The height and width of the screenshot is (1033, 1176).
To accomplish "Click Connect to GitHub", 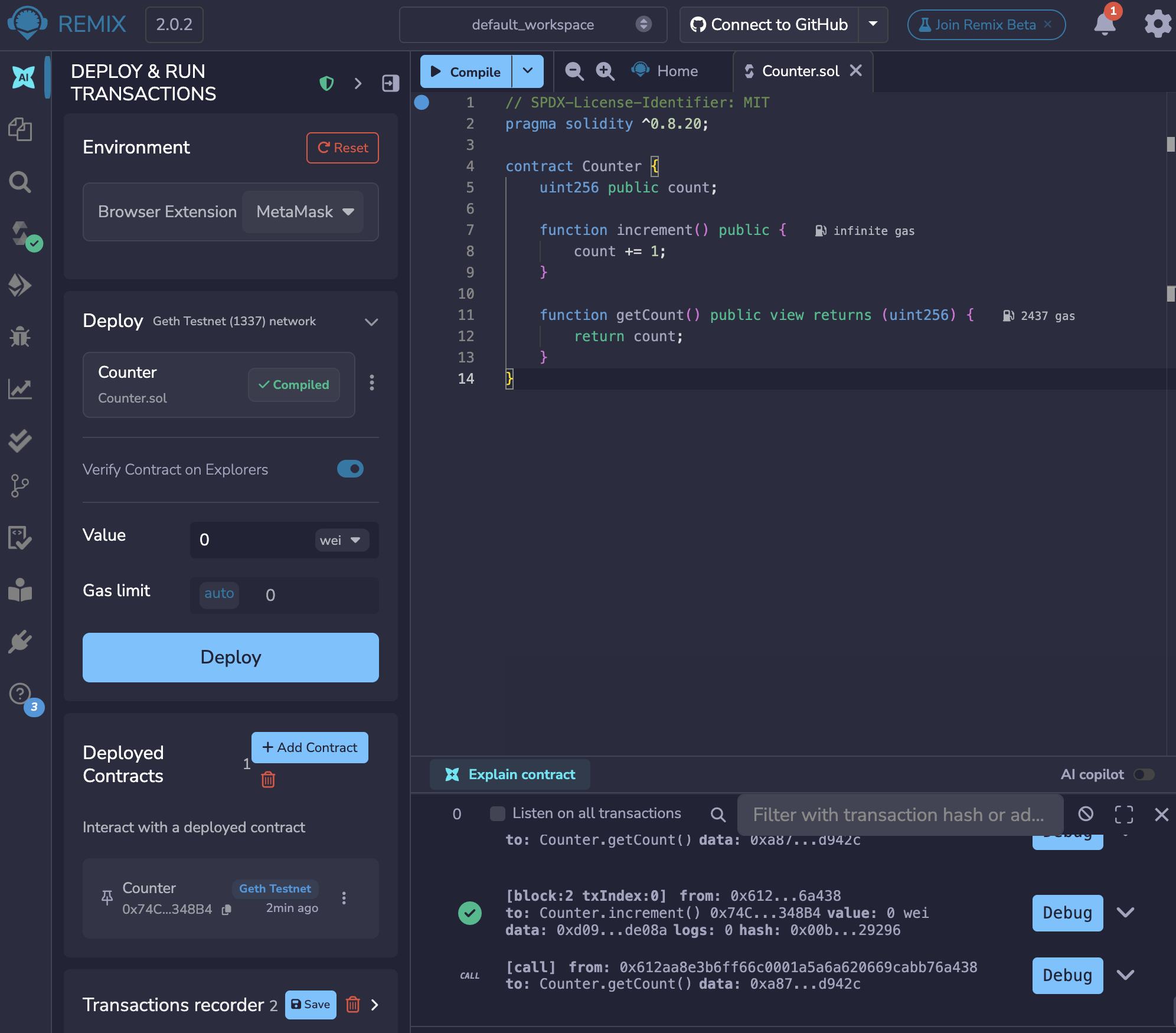I will (x=769, y=24).
